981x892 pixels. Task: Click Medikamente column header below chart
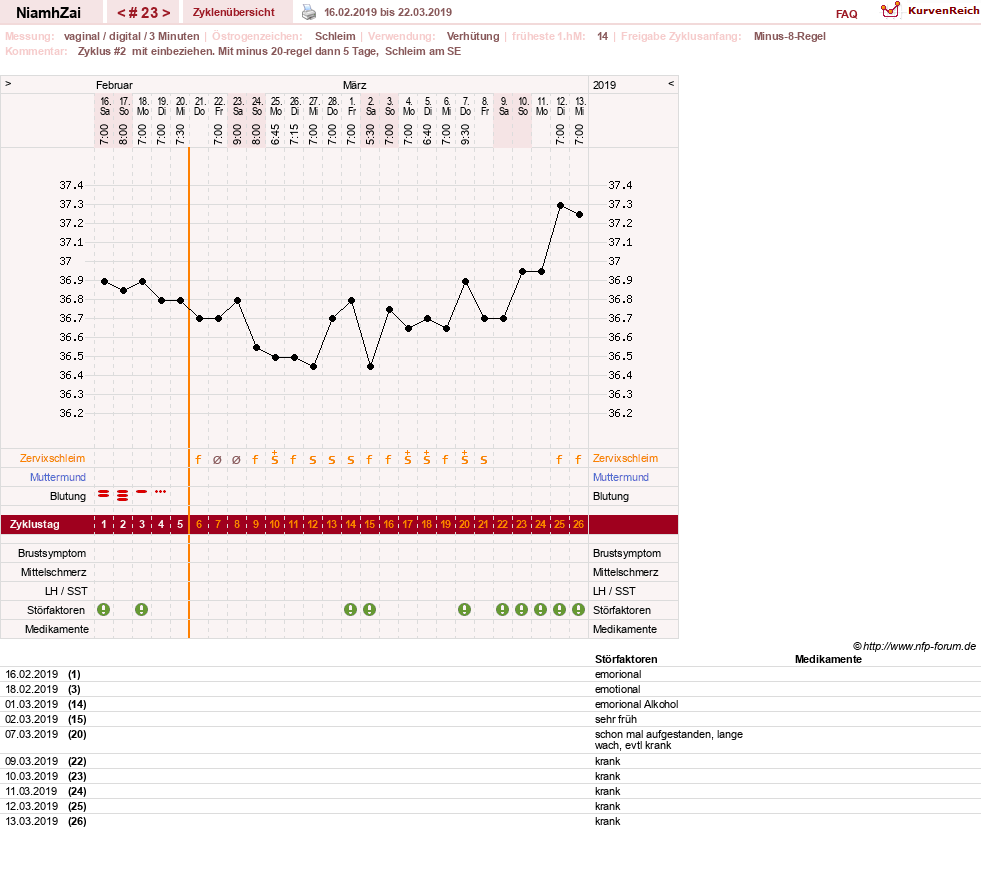coord(828,659)
